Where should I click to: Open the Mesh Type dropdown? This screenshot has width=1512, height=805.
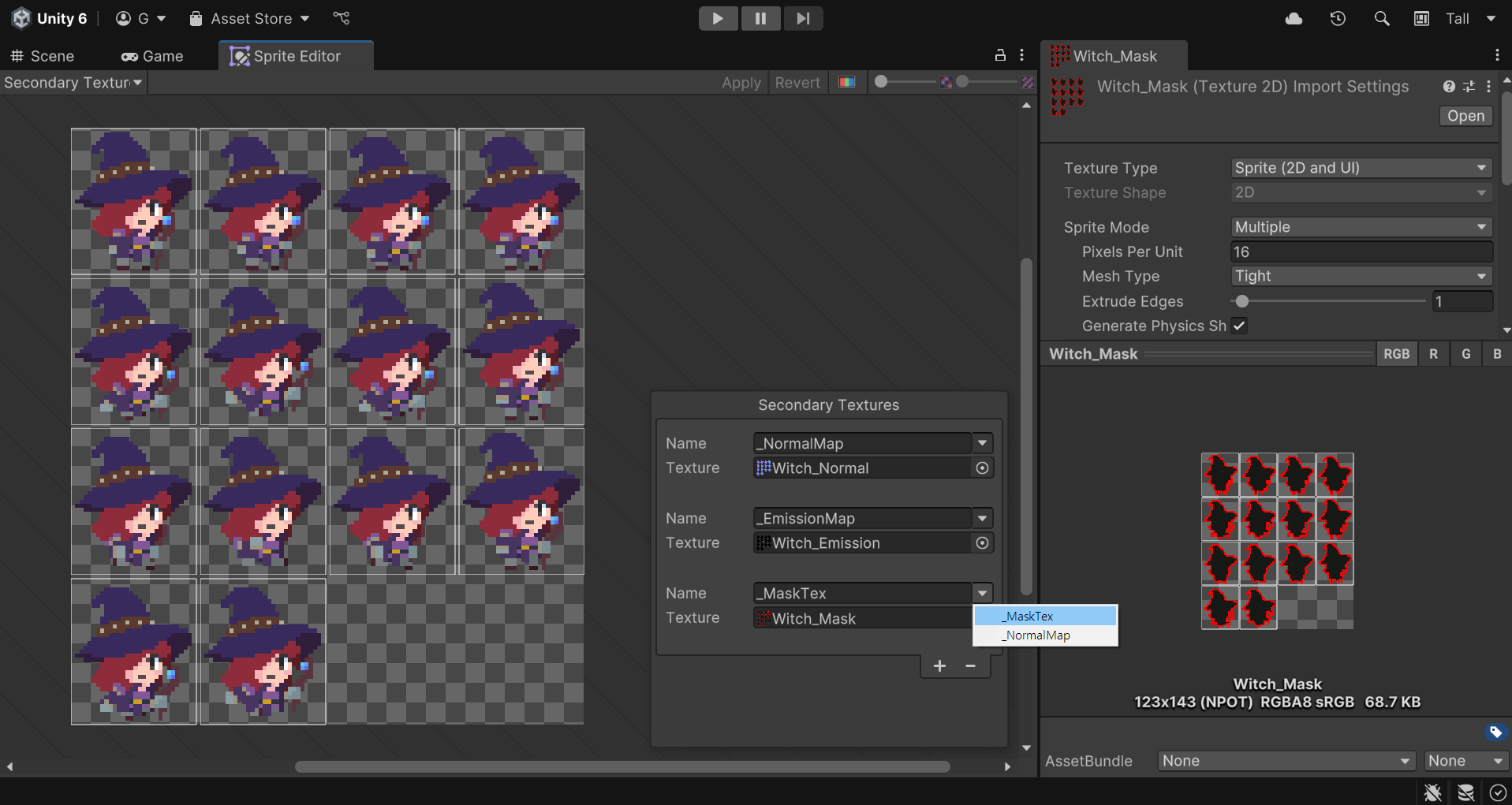(x=1361, y=276)
